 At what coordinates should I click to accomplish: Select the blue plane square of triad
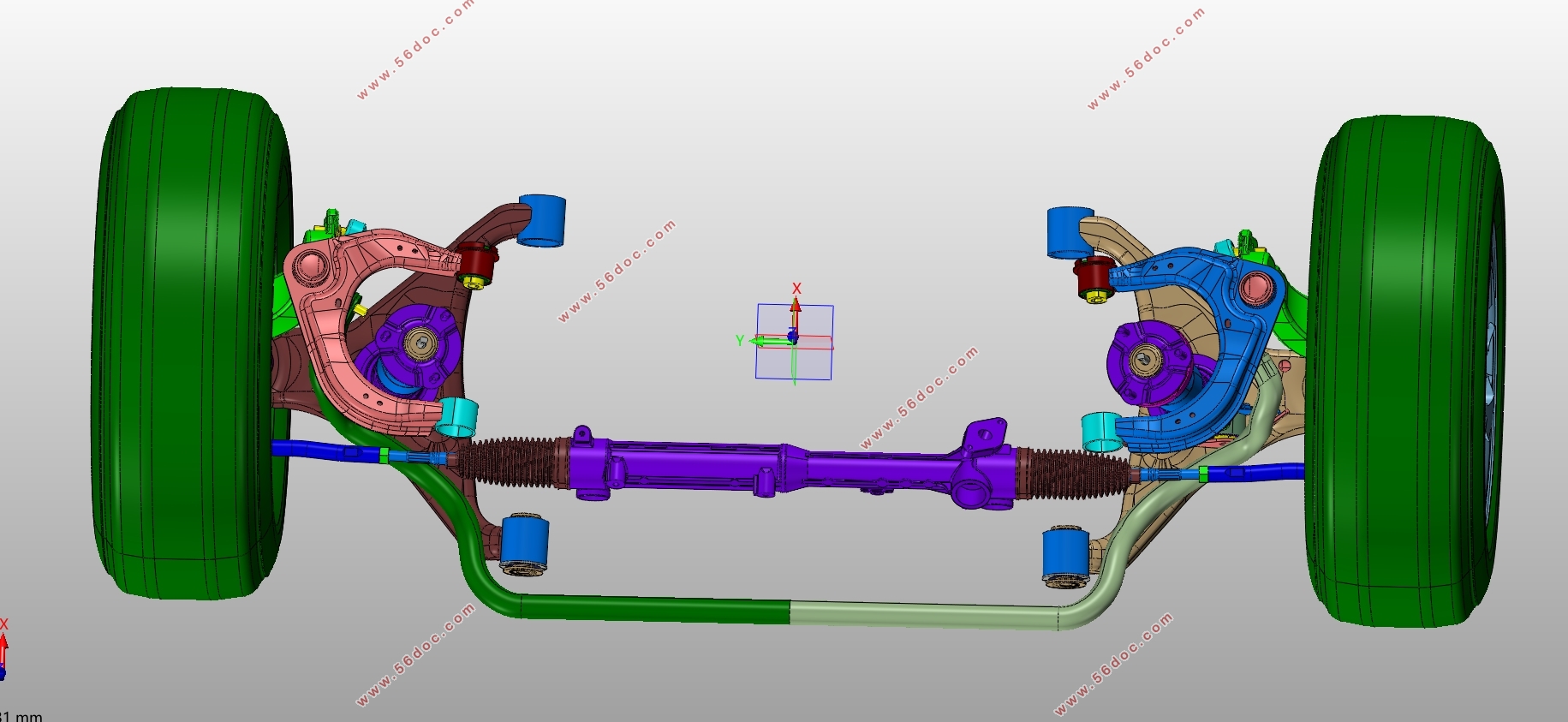pyautogui.click(x=795, y=342)
